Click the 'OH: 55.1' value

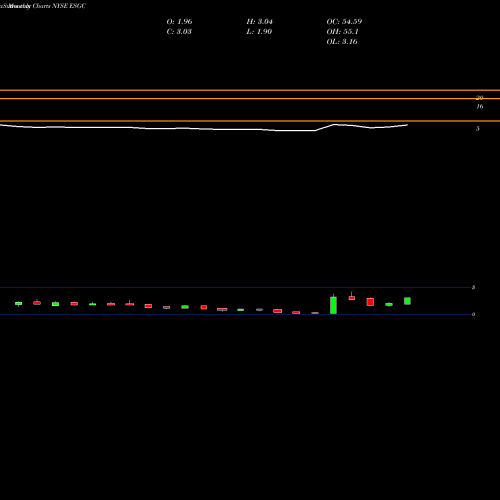[x=342, y=32]
